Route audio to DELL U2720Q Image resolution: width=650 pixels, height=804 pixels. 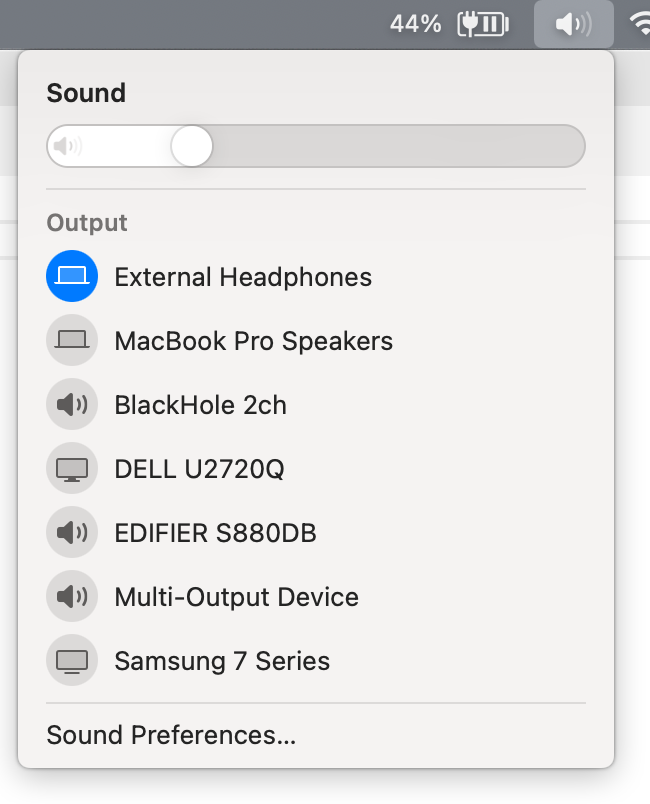click(x=200, y=469)
